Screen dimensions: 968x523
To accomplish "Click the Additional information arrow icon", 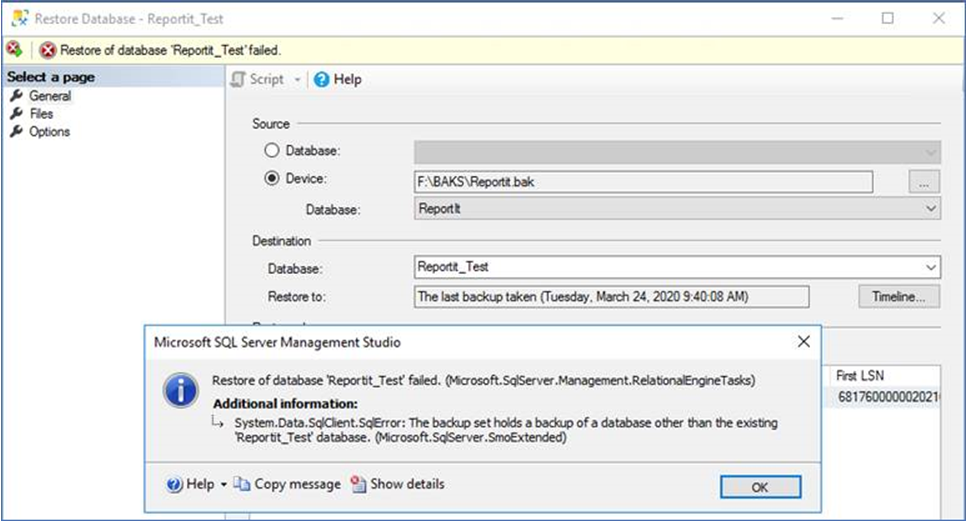I will [217, 422].
